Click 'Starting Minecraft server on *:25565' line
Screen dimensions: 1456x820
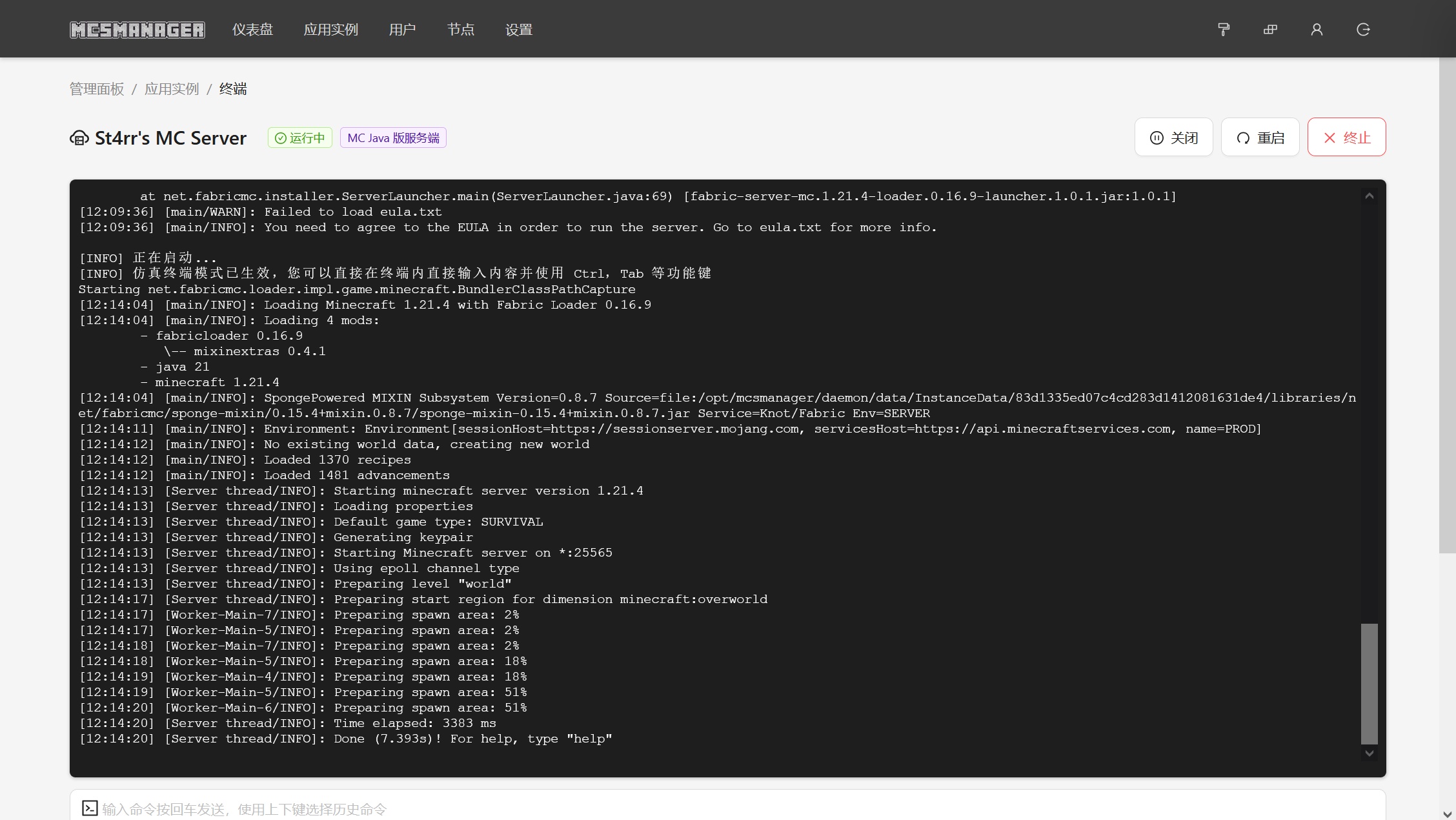click(x=345, y=553)
